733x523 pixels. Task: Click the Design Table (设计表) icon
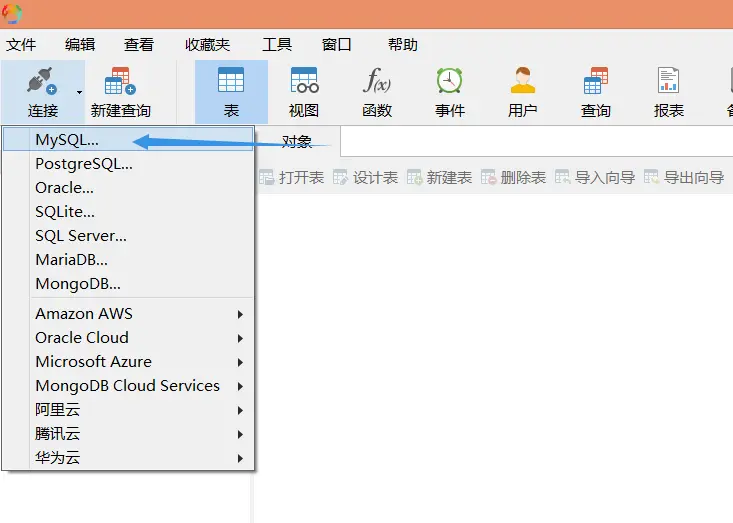coord(340,178)
